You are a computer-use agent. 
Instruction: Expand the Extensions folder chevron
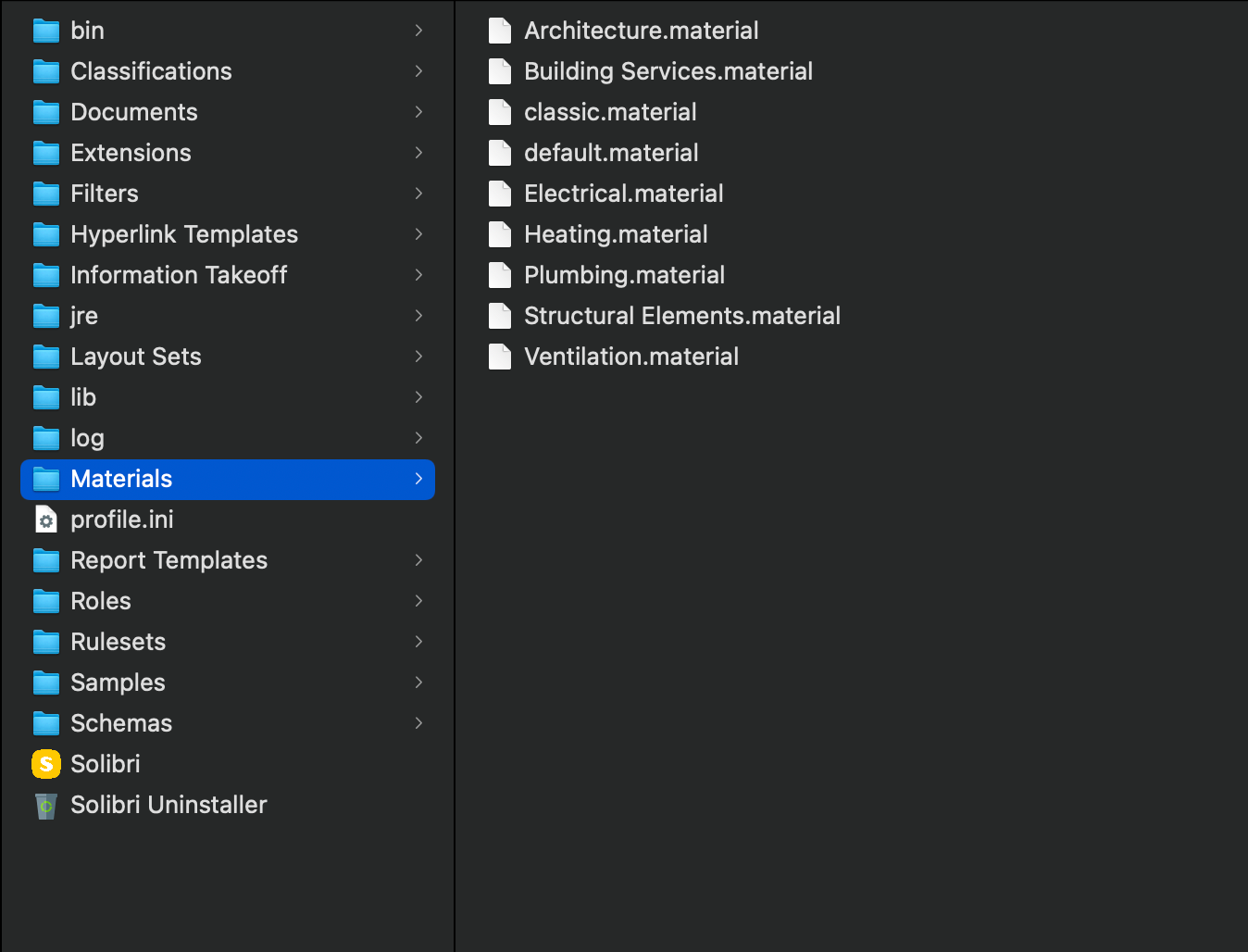[x=418, y=153]
